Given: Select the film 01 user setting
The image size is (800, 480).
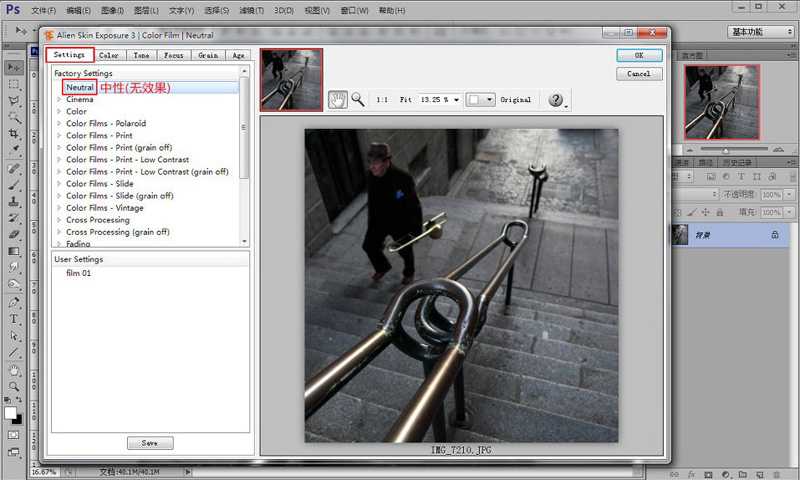Looking at the screenshot, I should (x=79, y=273).
